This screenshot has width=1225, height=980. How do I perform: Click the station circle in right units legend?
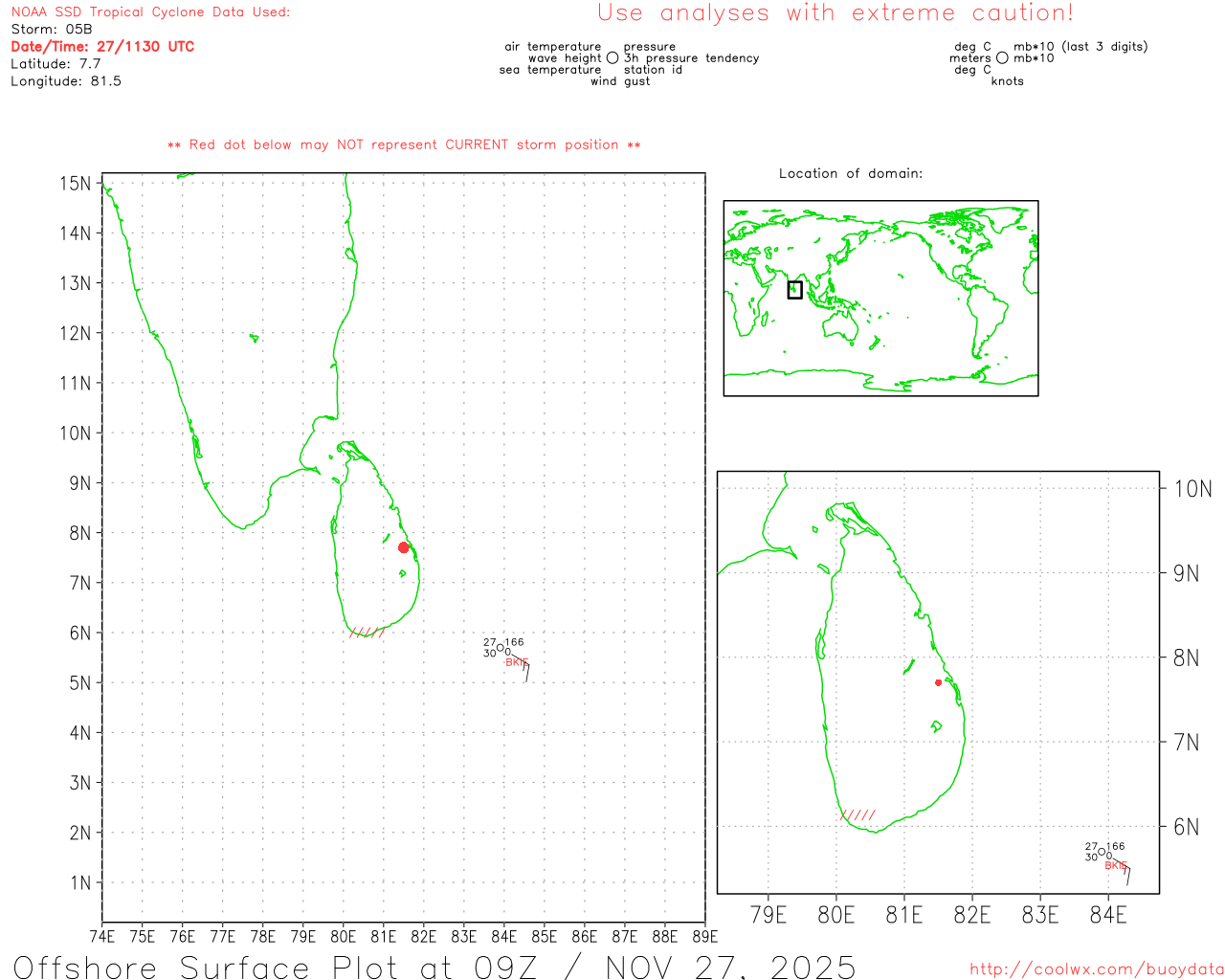[x=1002, y=58]
